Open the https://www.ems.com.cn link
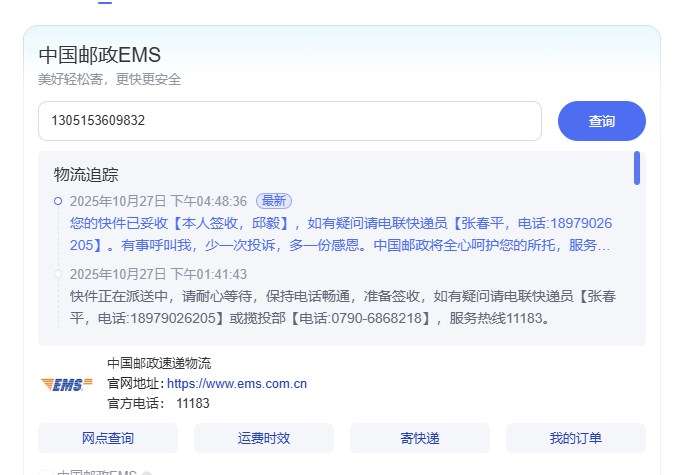Viewport: 689px width, 475px height. pos(236,383)
